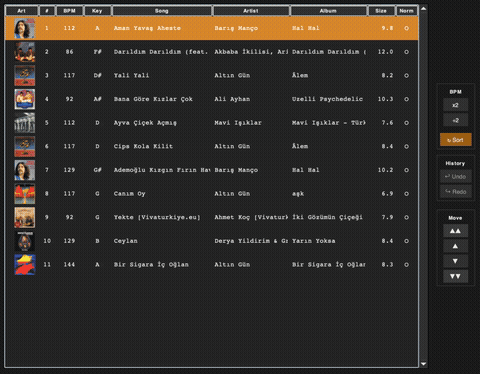The width and height of the screenshot is (480, 374).
Task: Click album art of Ademoğlu Kızgın Fırın
Action: [x=25, y=170]
